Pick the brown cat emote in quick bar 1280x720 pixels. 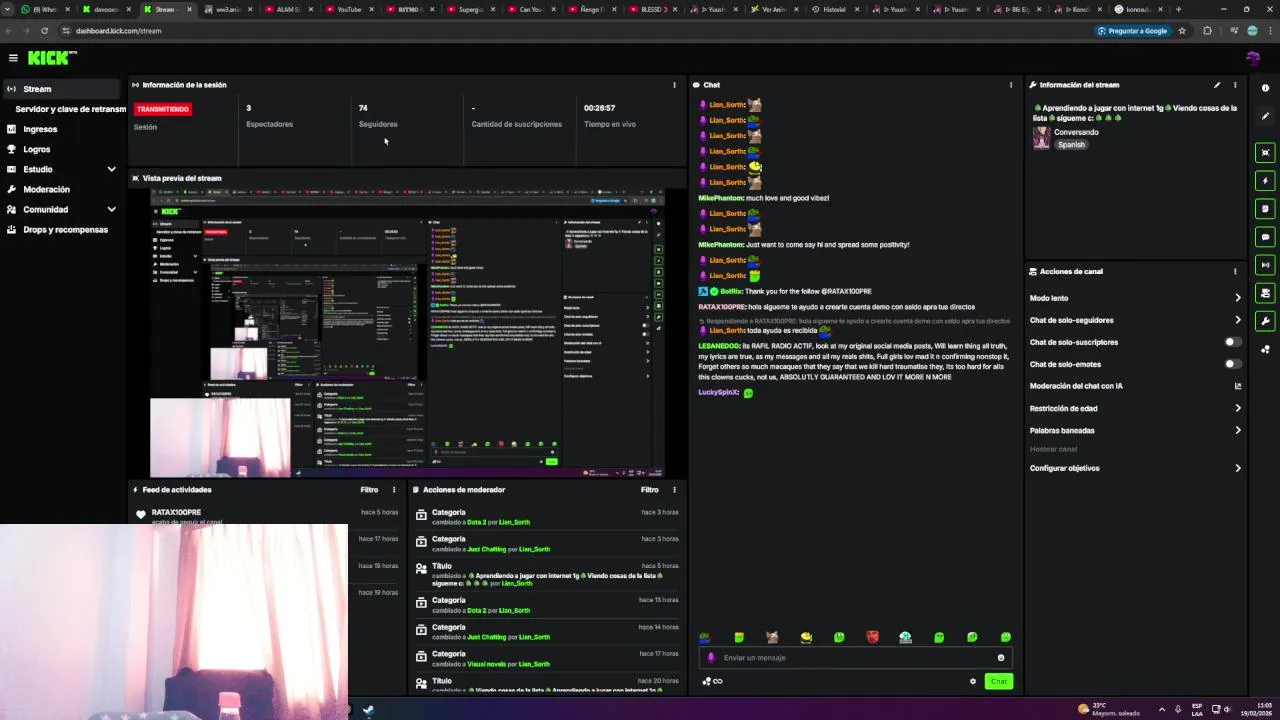click(772, 637)
